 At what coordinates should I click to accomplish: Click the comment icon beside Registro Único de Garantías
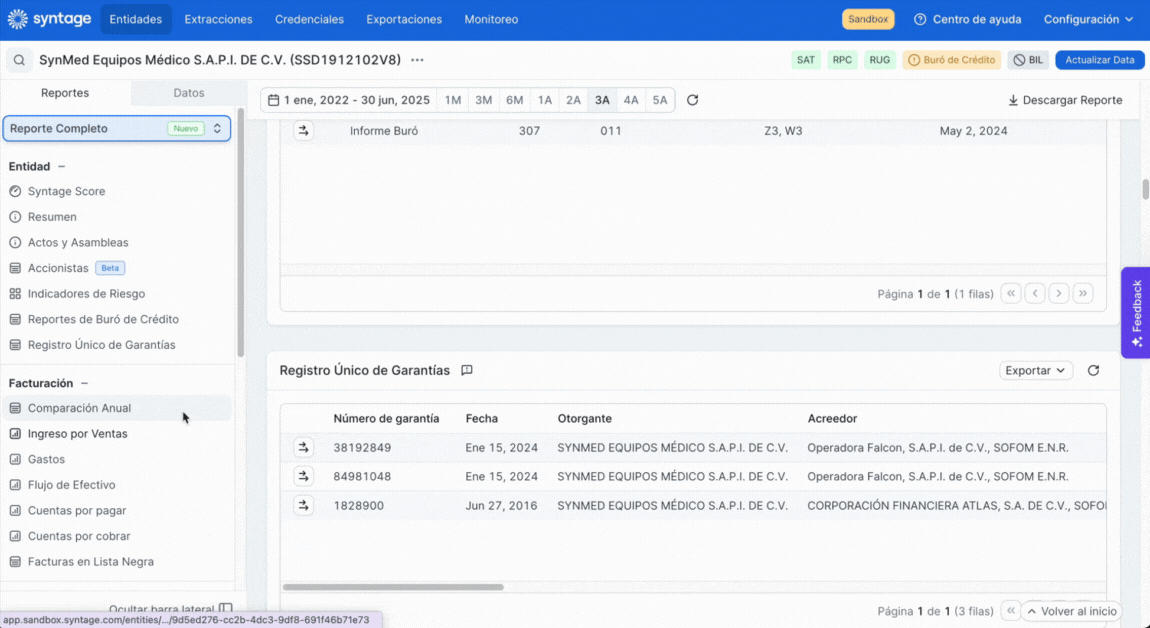click(x=466, y=370)
